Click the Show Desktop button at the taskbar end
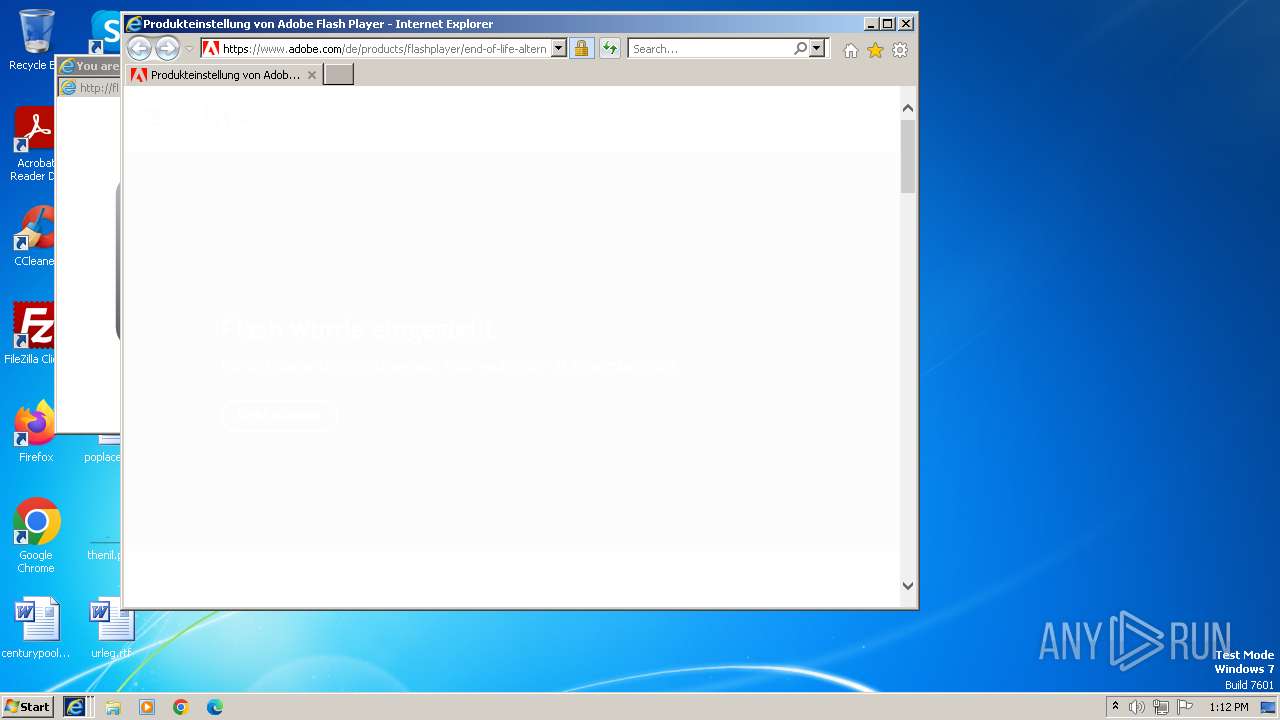Viewport: 1280px width, 720px height. tap(1270, 707)
